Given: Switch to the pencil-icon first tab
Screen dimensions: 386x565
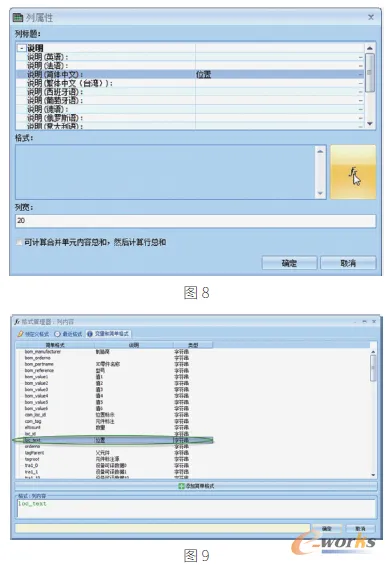Looking at the screenshot, I should pyautogui.click(x=33, y=334).
